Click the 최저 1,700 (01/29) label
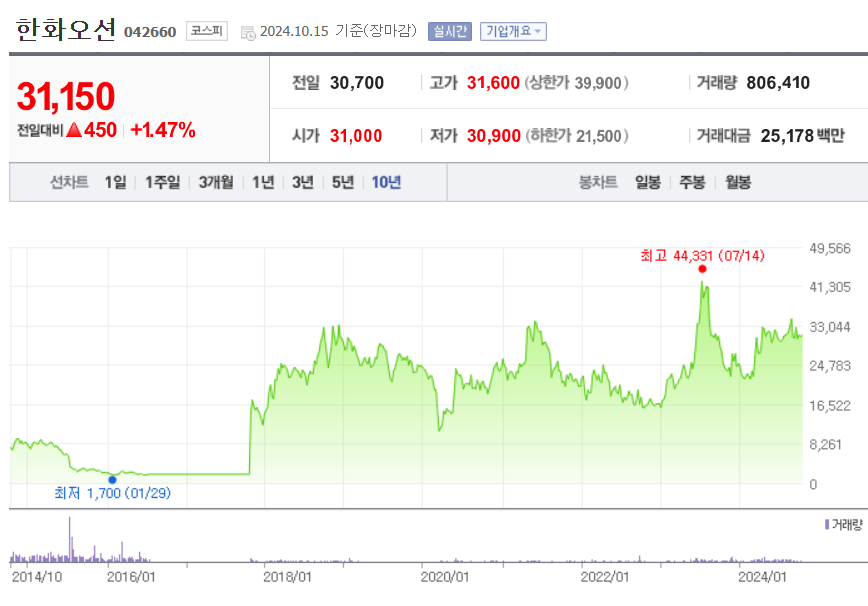868x606 pixels. pos(112,493)
